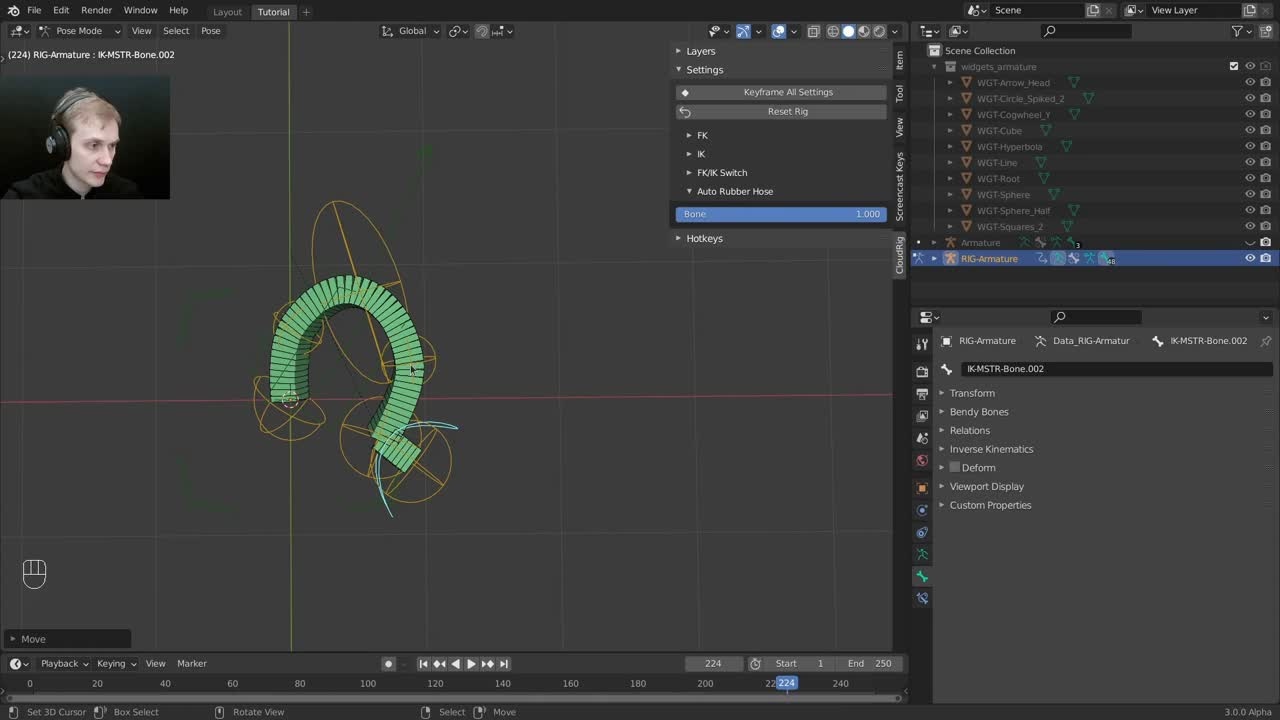Open the Object Data armature properties tab

(922, 554)
